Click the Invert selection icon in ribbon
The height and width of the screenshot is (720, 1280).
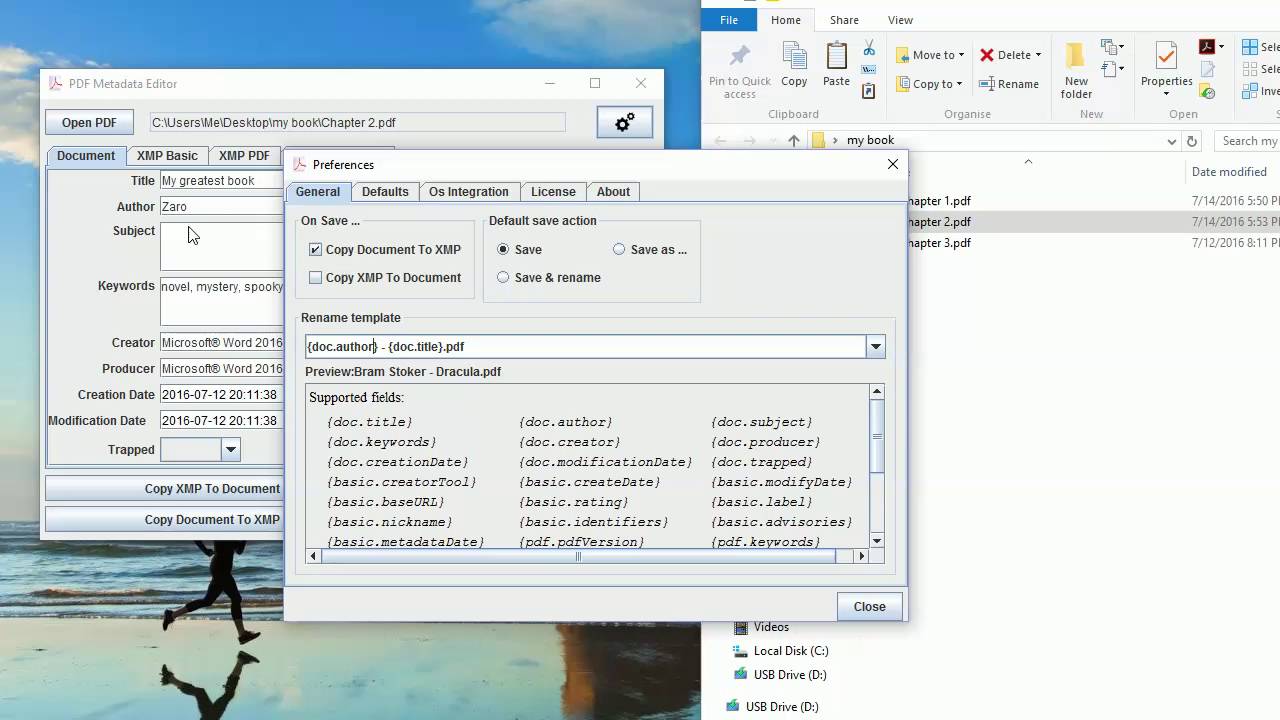1250,91
